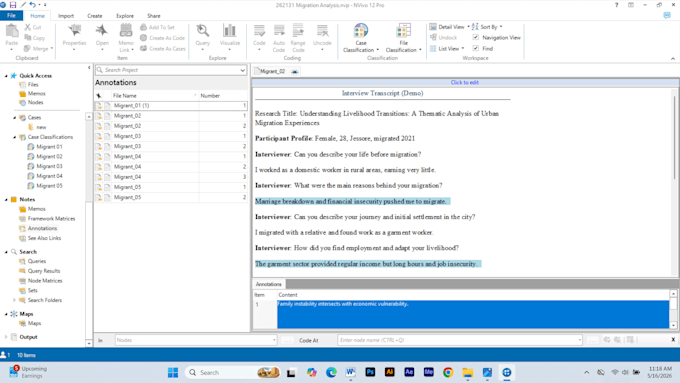Expand the Output tree section
Viewport: 680px width, 383px height.
tap(6, 337)
